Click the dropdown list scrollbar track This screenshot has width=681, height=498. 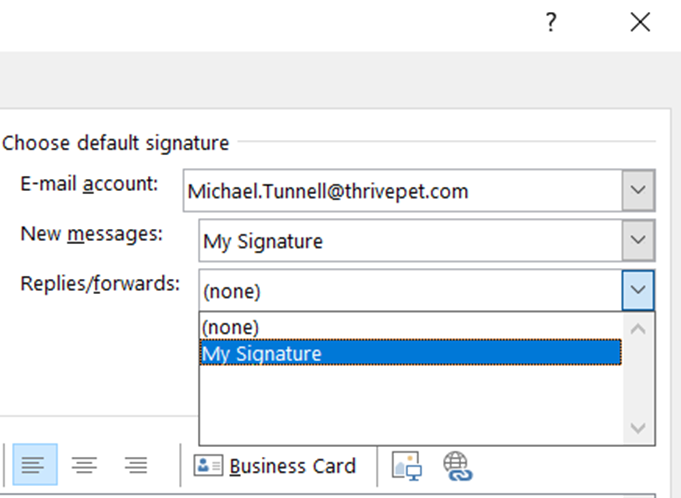(x=639, y=380)
